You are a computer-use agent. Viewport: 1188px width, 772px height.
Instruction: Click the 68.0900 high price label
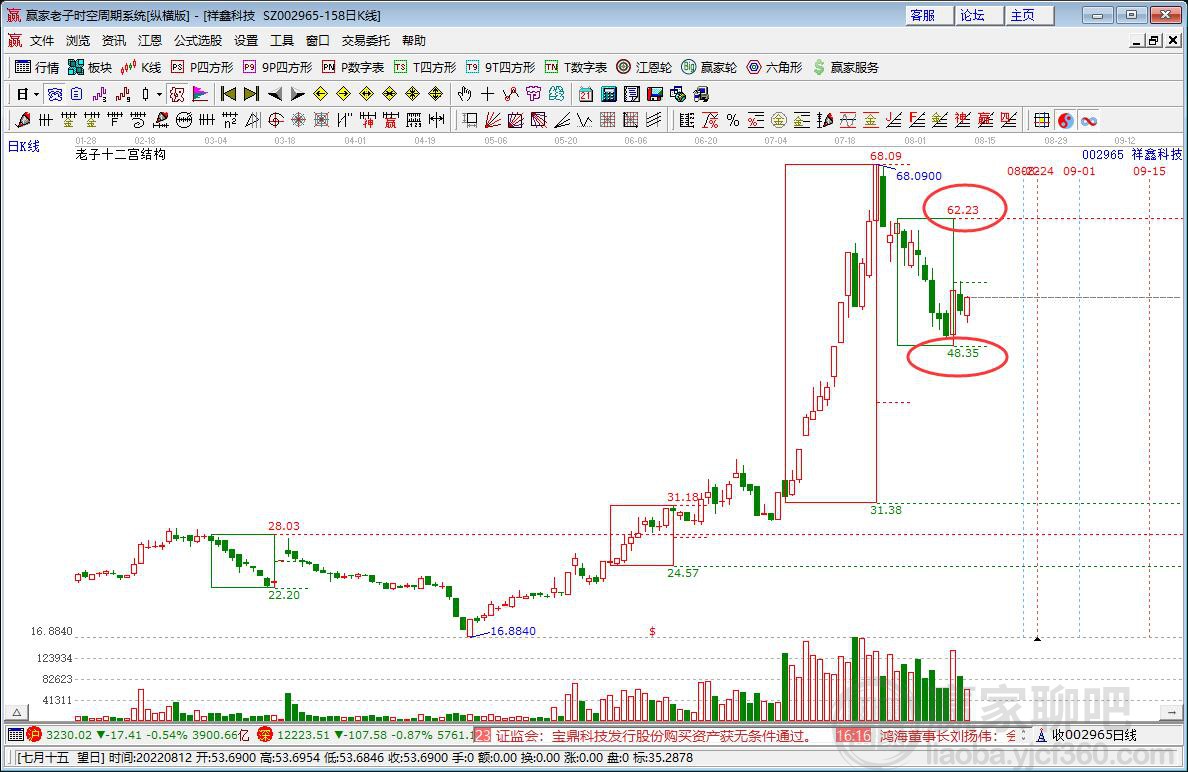(x=918, y=176)
